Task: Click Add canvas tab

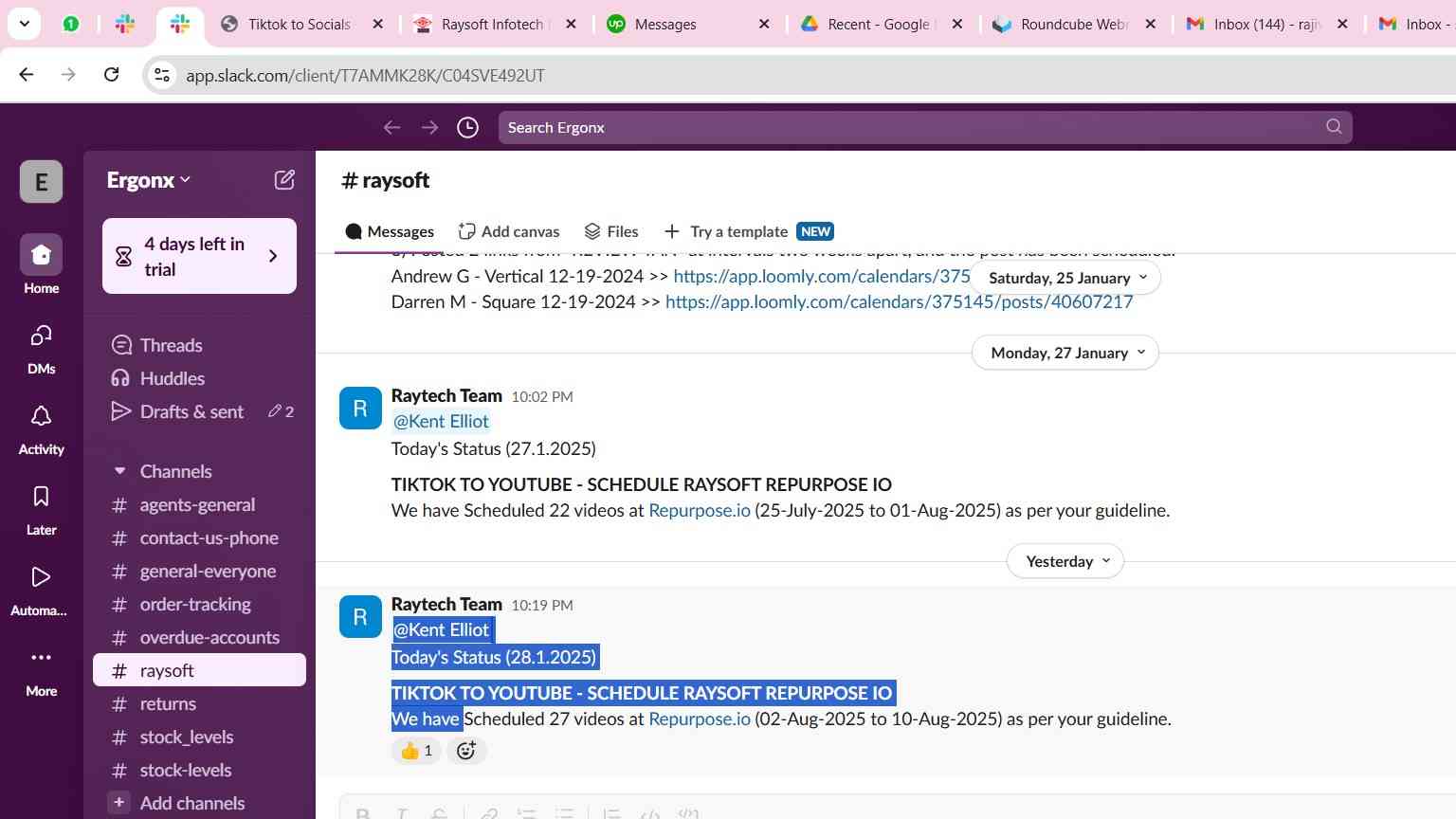Action: [509, 231]
